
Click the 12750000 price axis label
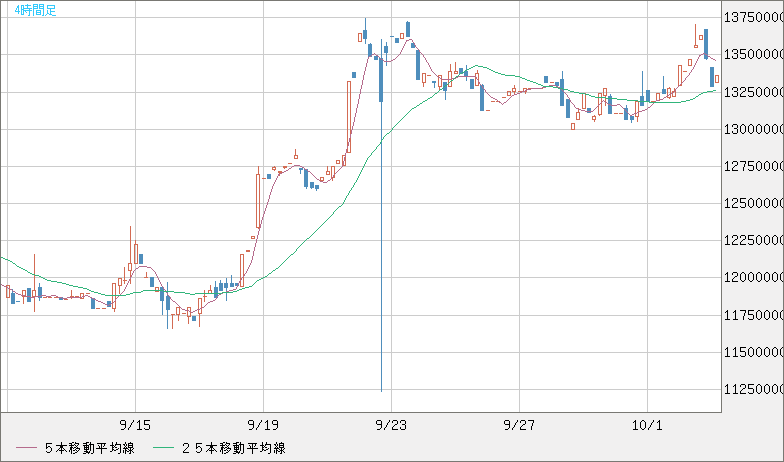[754, 166]
